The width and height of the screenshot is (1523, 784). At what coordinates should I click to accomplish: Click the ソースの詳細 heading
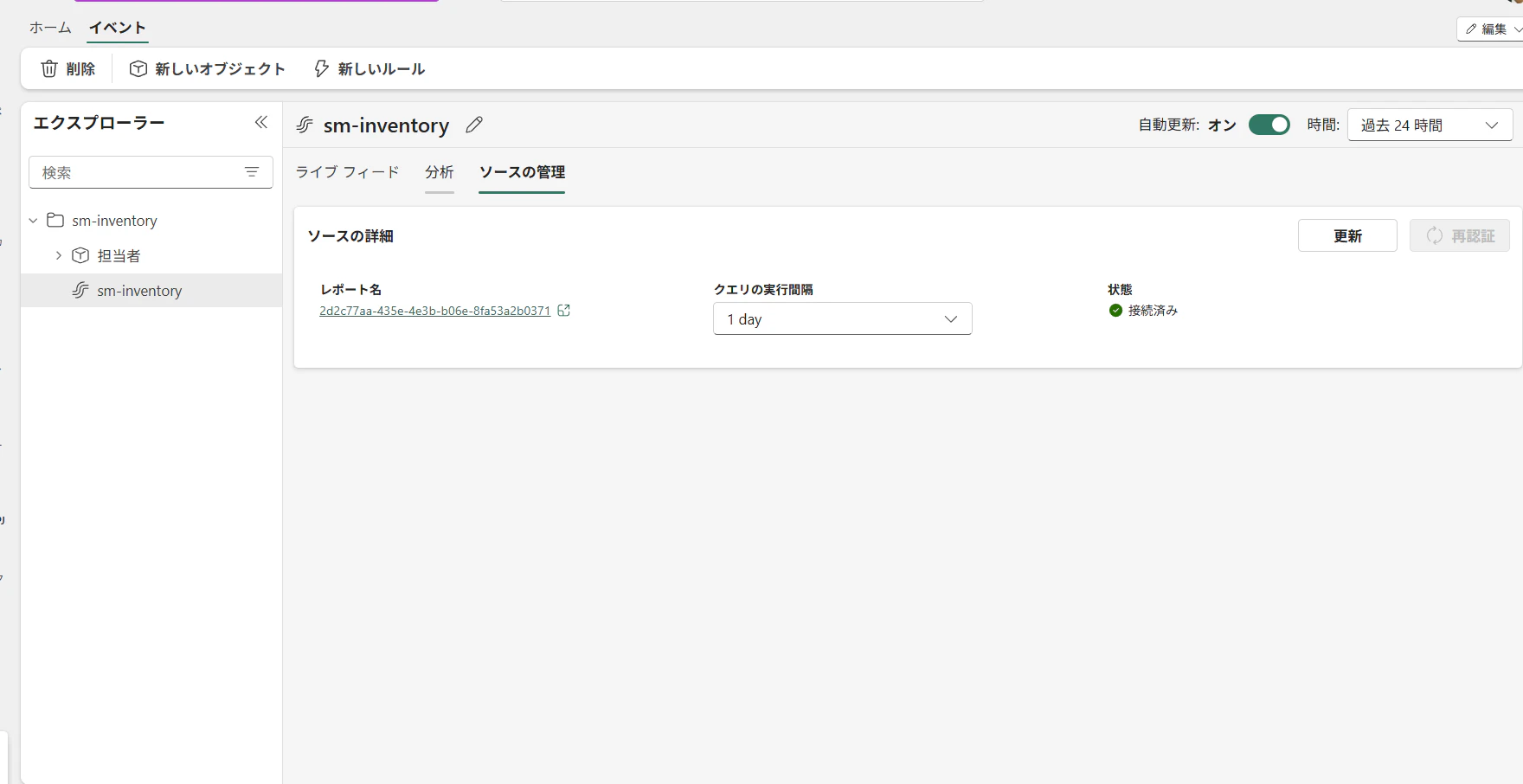pos(350,235)
